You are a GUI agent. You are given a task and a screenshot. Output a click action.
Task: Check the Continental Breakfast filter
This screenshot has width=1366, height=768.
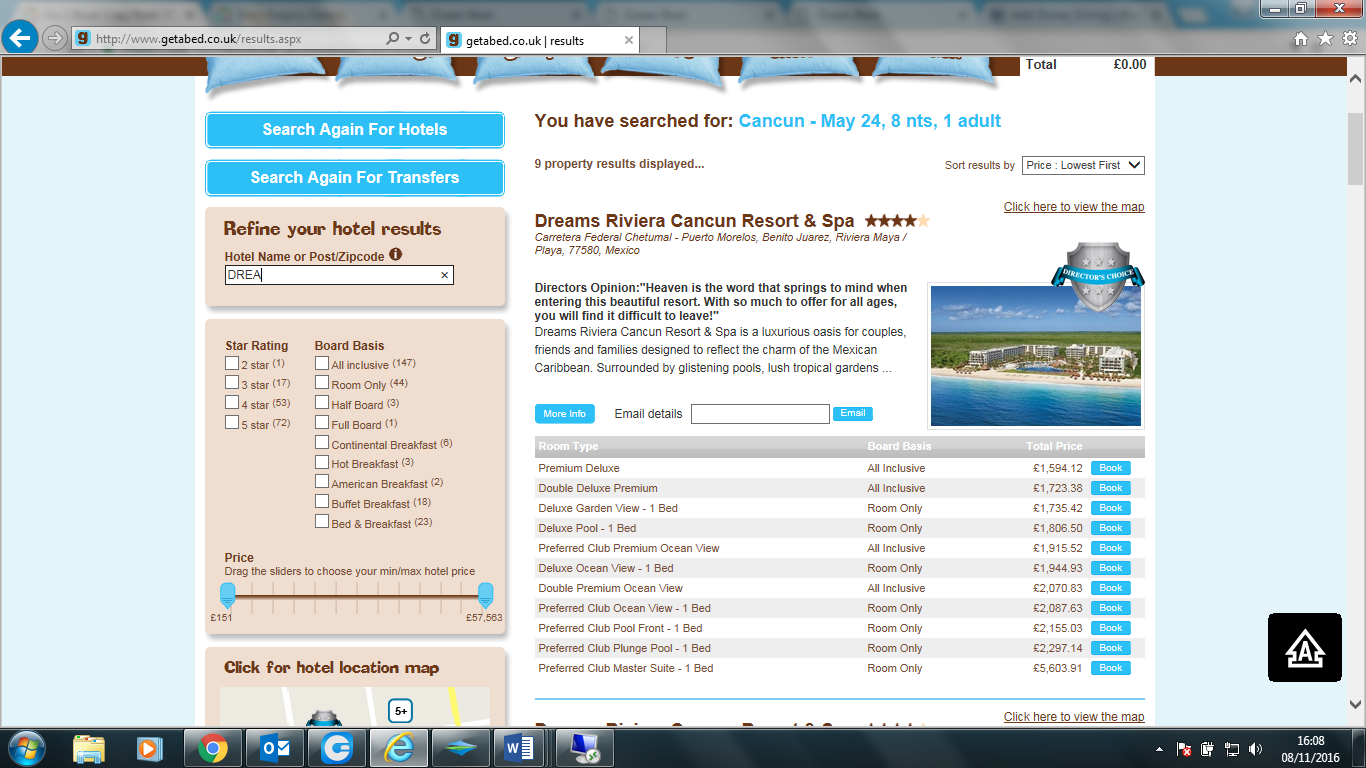point(322,442)
